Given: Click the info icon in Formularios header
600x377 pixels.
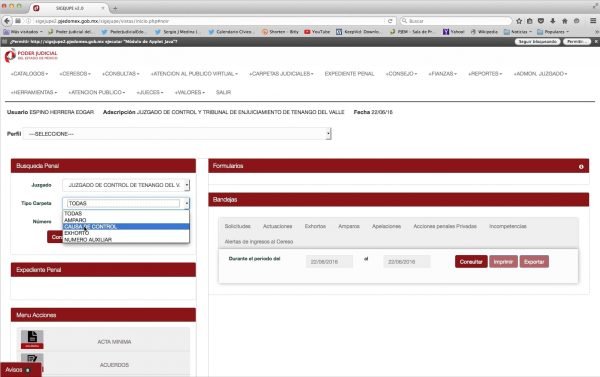Looking at the screenshot, I should coord(581,166).
